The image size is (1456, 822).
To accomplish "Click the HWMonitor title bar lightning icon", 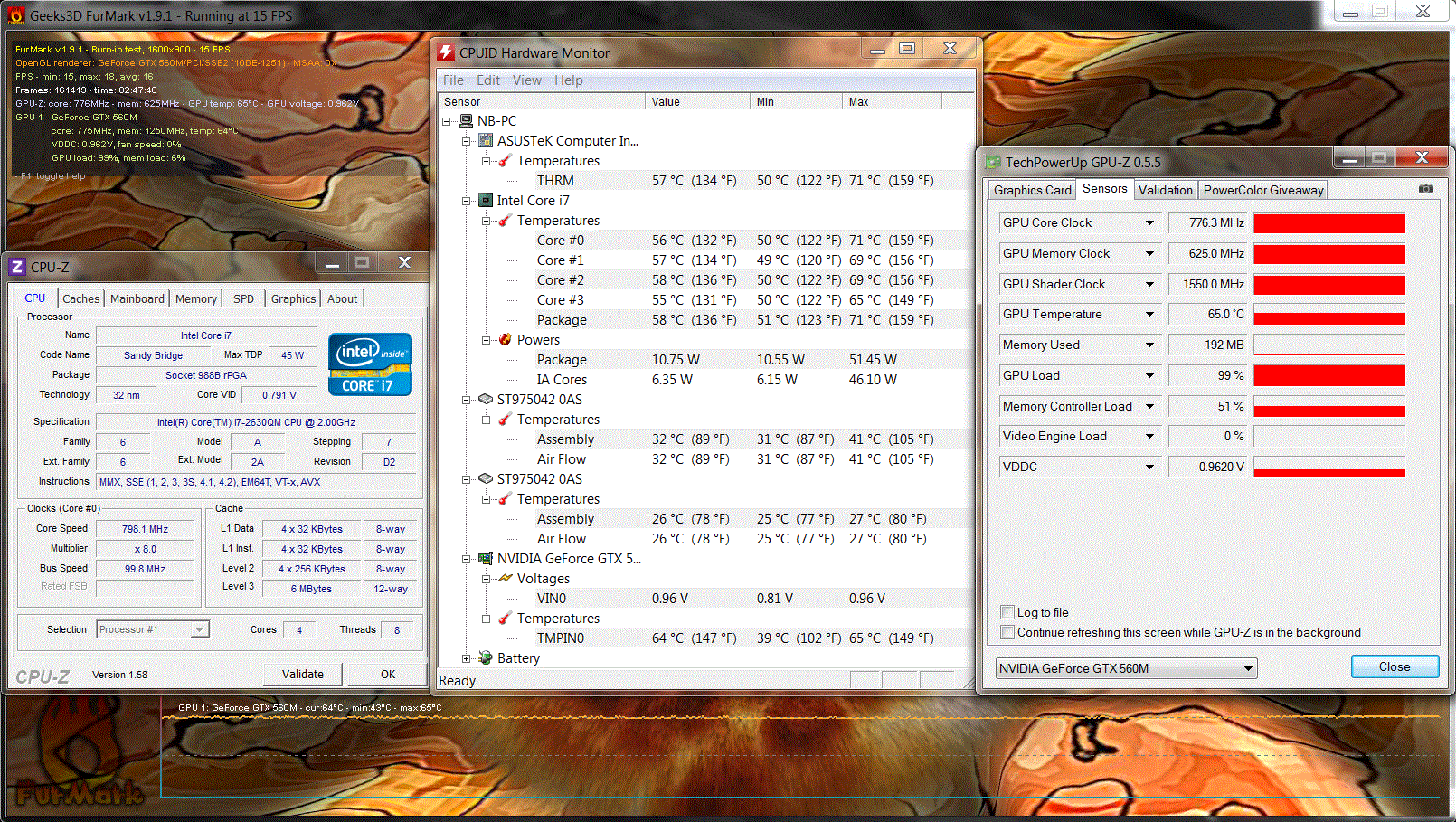I will pyautogui.click(x=446, y=52).
